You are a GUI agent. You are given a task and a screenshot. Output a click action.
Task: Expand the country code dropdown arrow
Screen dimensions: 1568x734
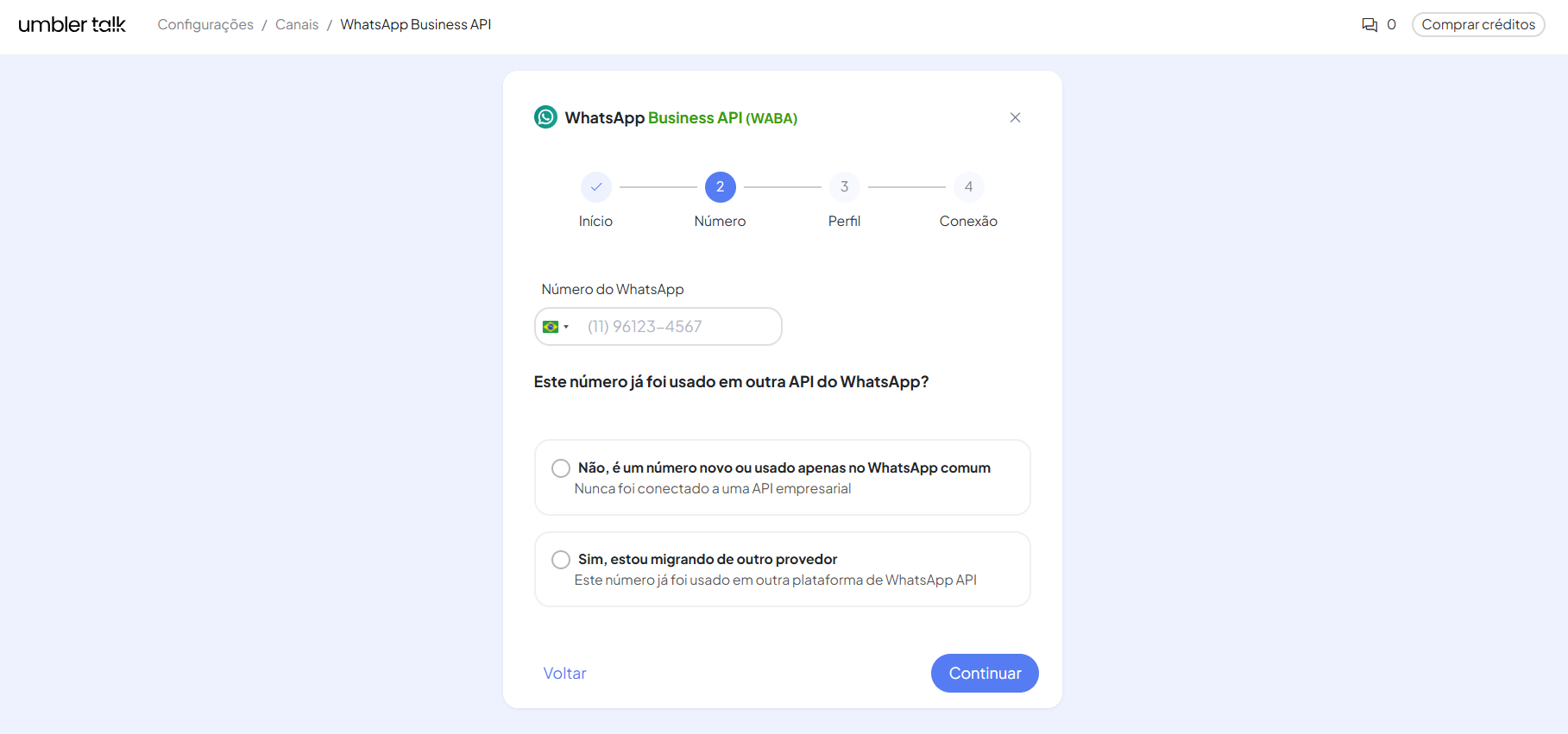[x=566, y=327]
